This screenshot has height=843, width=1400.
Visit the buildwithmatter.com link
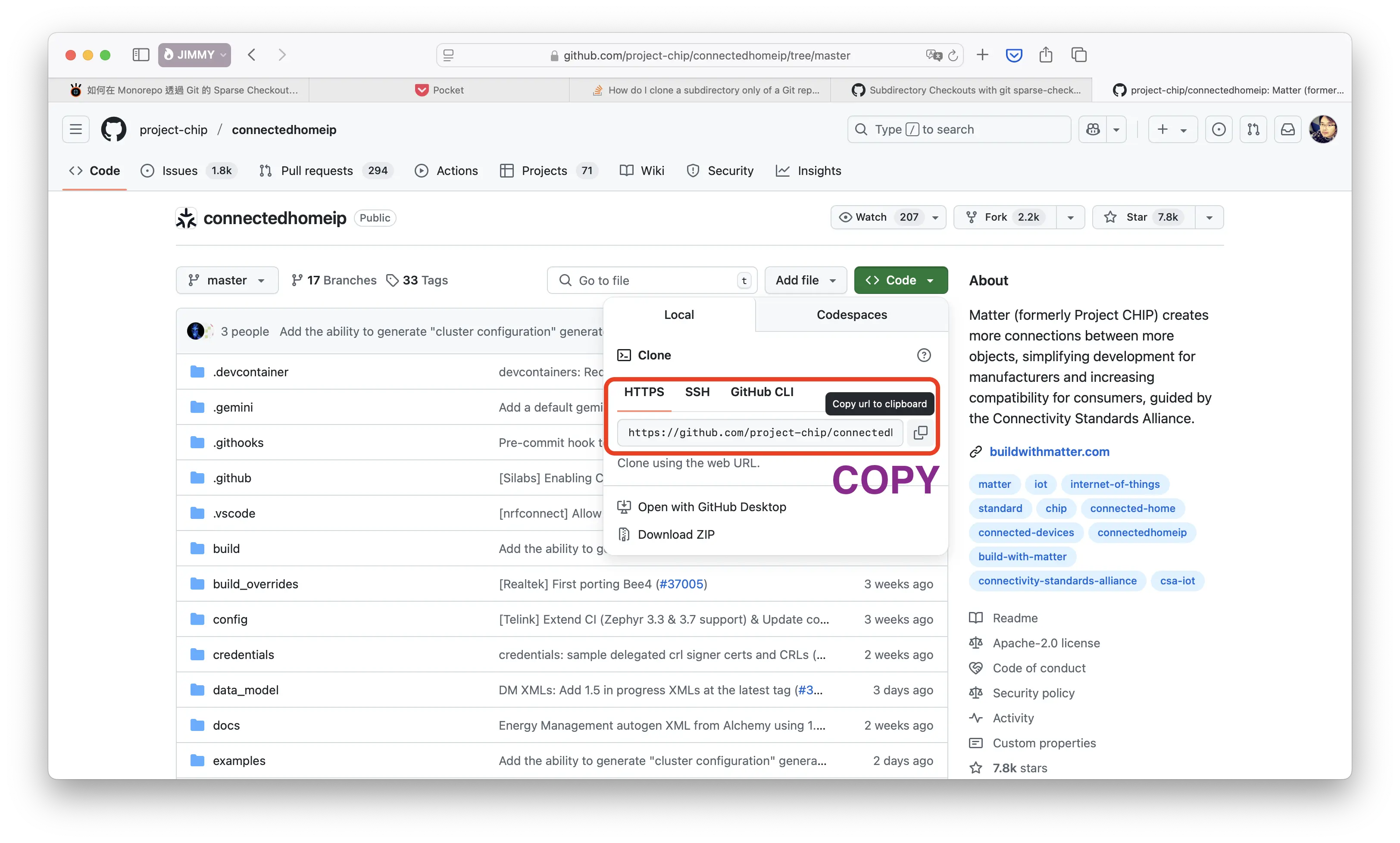(x=1049, y=452)
